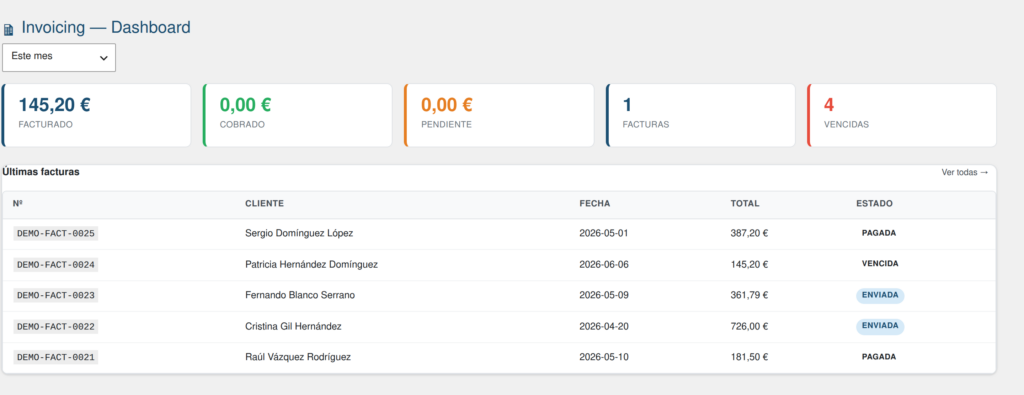Click client Fernando Blanco Serrano
This screenshot has width=1024, height=395.
(x=300, y=295)
